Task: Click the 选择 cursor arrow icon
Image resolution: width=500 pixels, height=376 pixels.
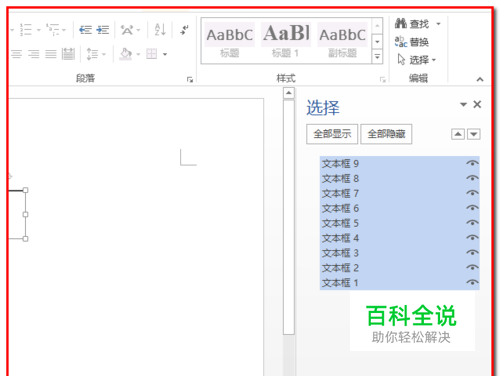Action: tap(401, 60)
